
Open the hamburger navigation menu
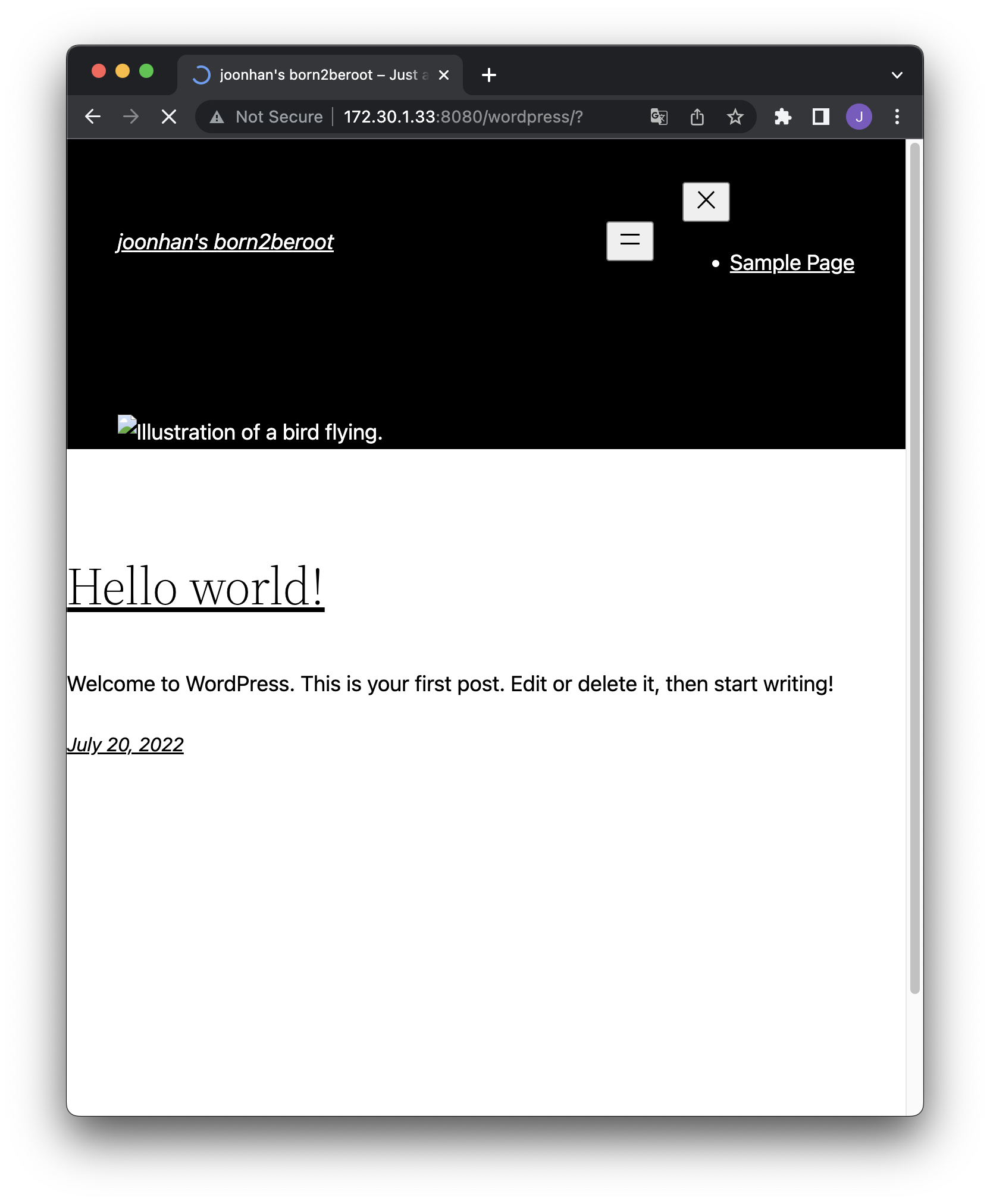pyautogui.click(x=629, y=241)
